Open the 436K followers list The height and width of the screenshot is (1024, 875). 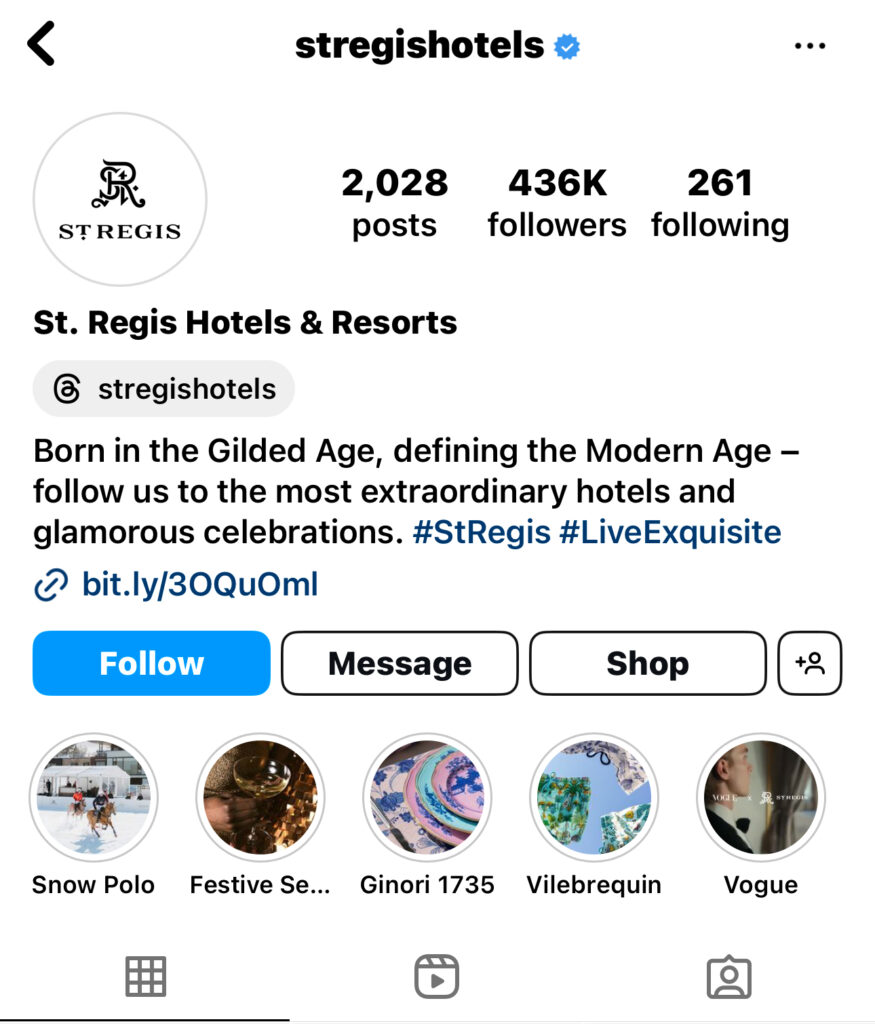click(x=557, y=203)
